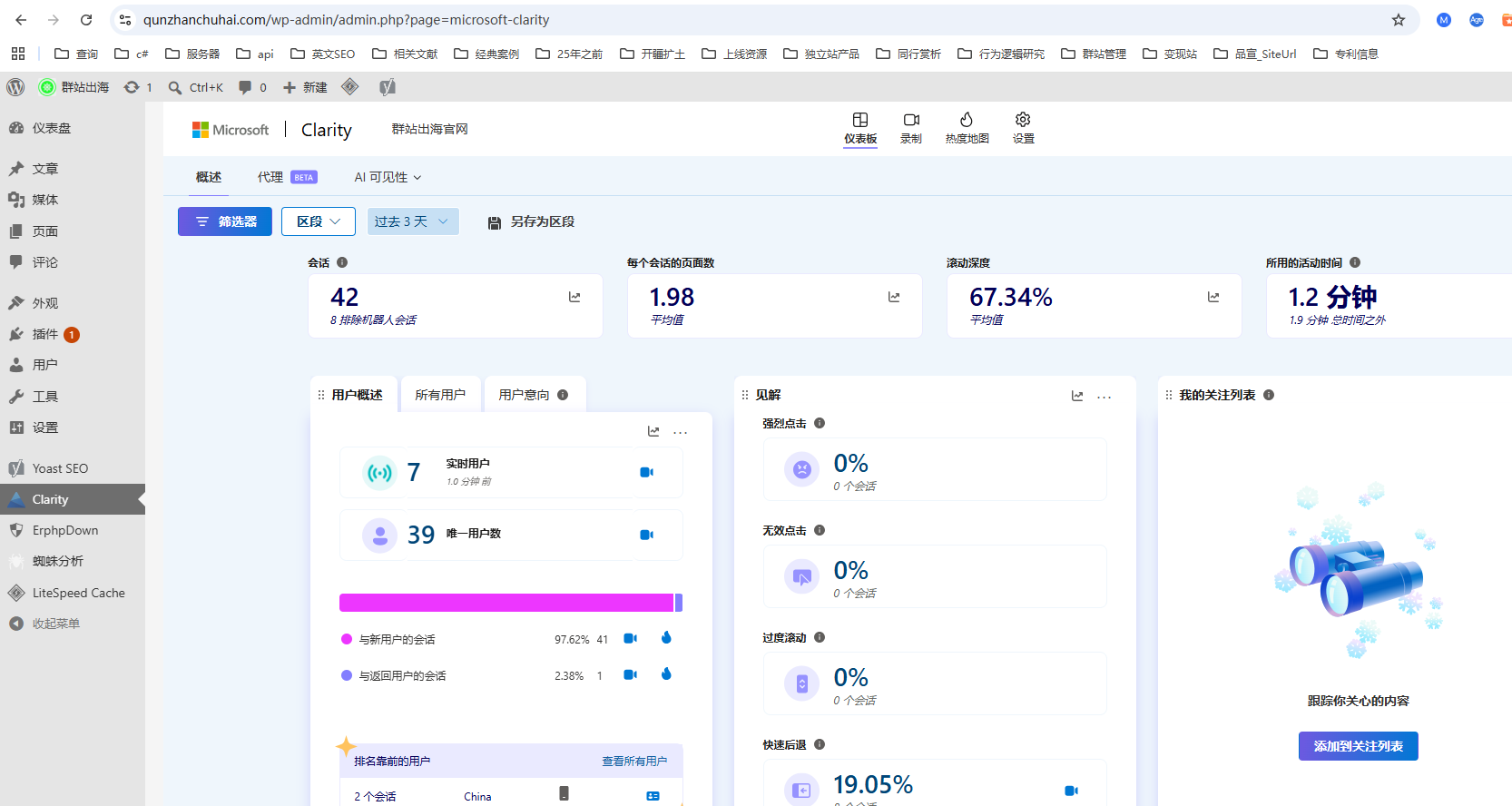Show info tooltip for 强烈点击
The height and width of the screenshot is (806, 1512).
click(820, 423)
